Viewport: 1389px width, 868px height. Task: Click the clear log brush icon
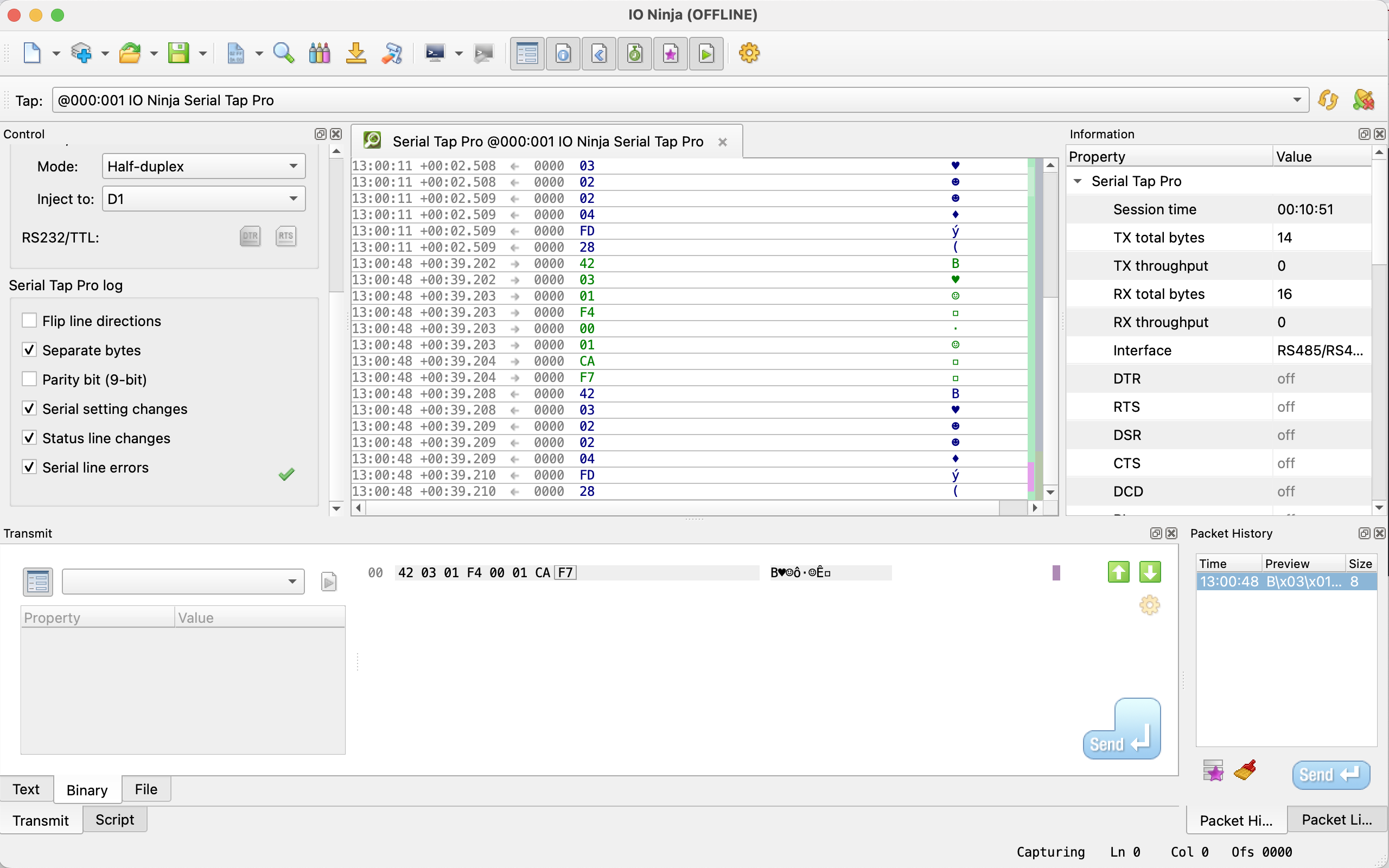coord(392,53)
